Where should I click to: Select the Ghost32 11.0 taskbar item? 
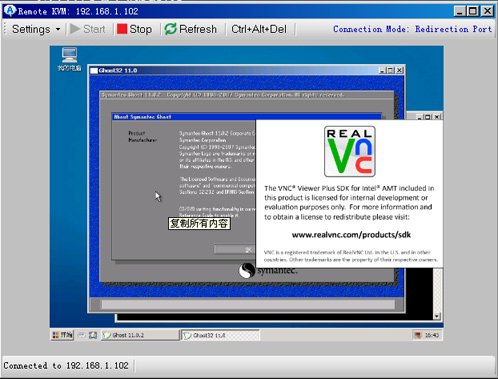pos(221,335)
